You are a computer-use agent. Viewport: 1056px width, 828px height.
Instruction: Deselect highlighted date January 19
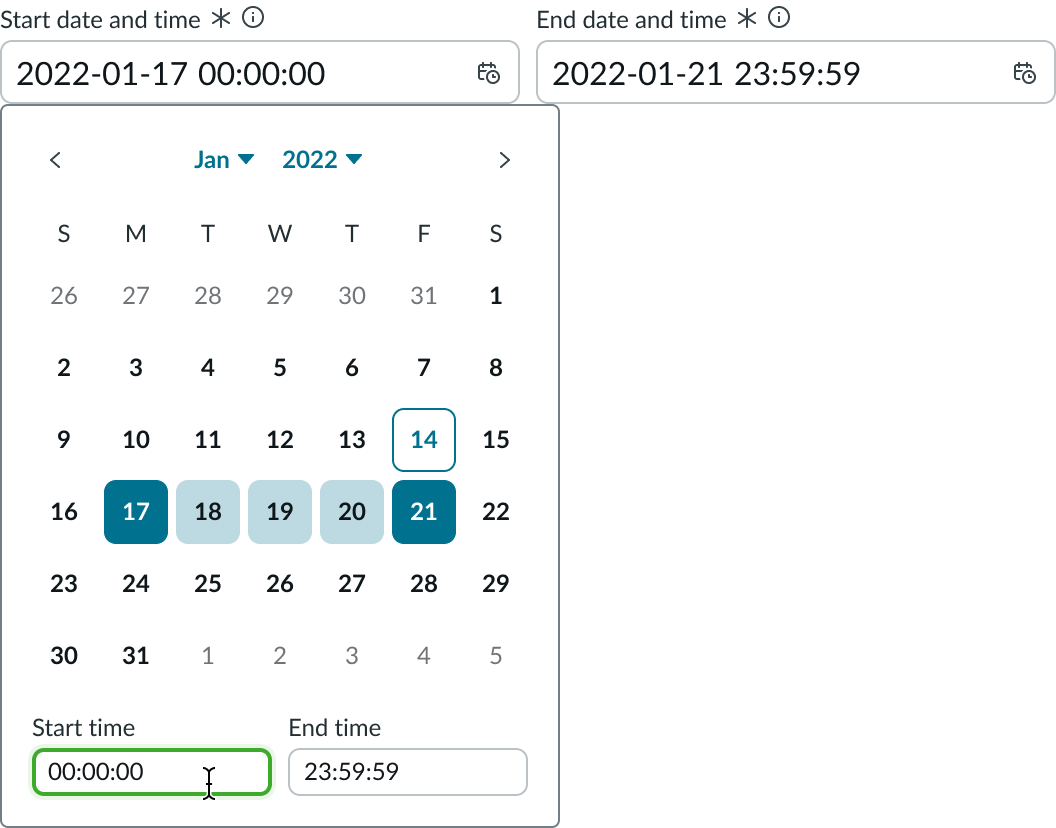(280, 512)
